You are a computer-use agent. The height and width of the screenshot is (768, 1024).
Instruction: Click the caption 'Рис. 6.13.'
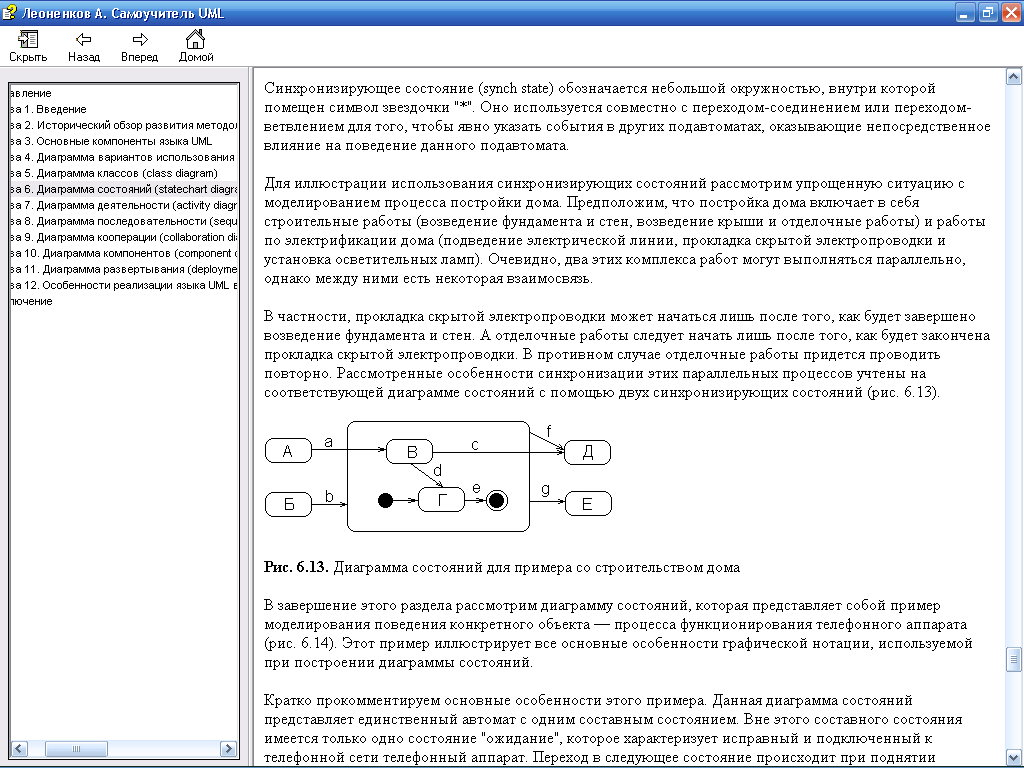point(296,568)
